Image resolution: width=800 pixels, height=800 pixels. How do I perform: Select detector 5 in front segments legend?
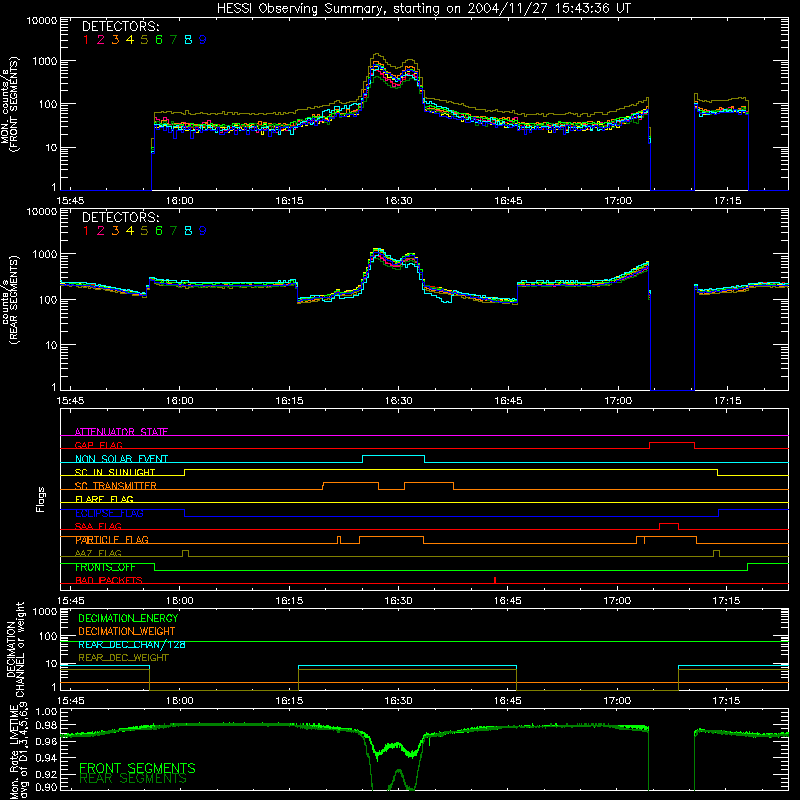click(x=144, y=40)
